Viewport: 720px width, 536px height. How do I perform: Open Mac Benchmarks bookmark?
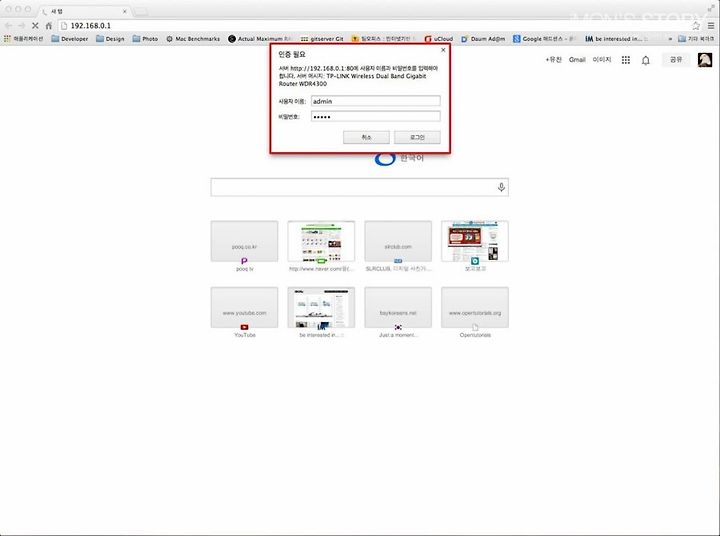[x=193, y=39]
